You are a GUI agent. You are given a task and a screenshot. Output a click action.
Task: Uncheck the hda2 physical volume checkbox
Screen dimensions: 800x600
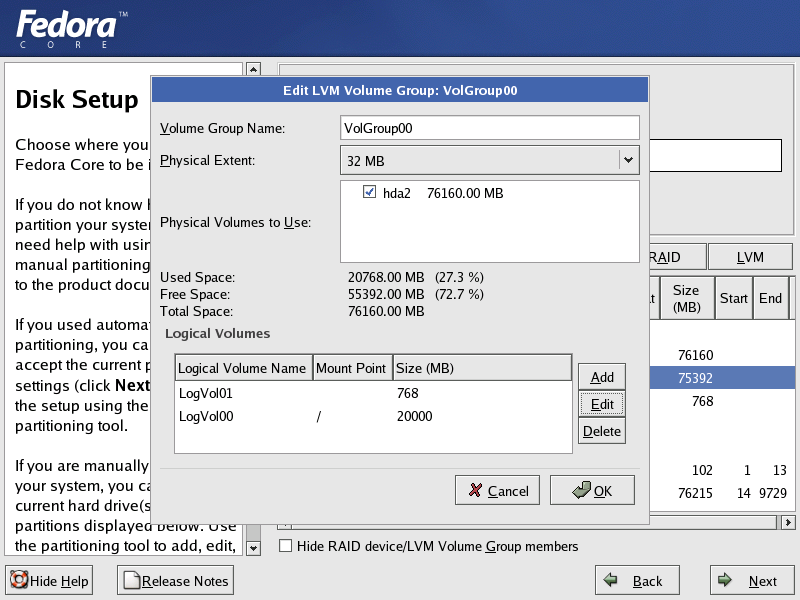tap(369, 192)
